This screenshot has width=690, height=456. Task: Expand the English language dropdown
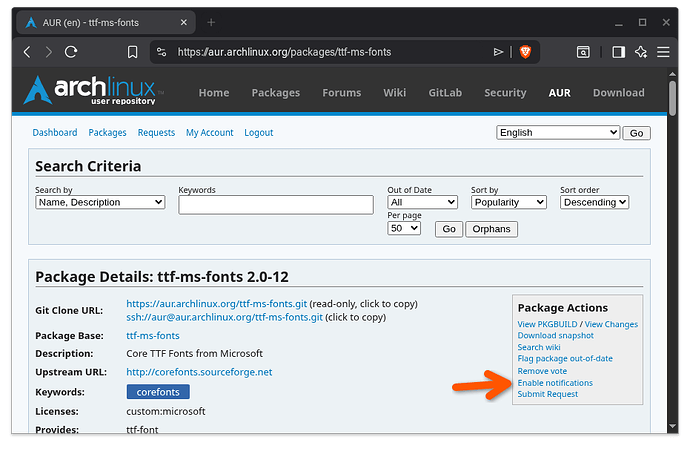click(558, 132)
